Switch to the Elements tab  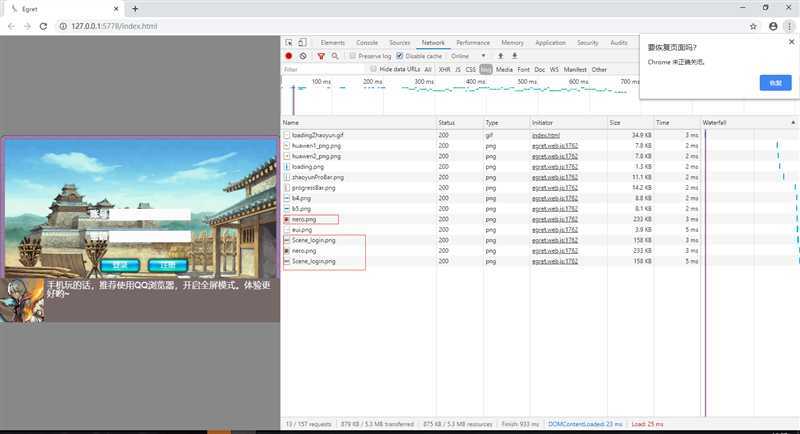pyautogui.click(x=333, y=43)
